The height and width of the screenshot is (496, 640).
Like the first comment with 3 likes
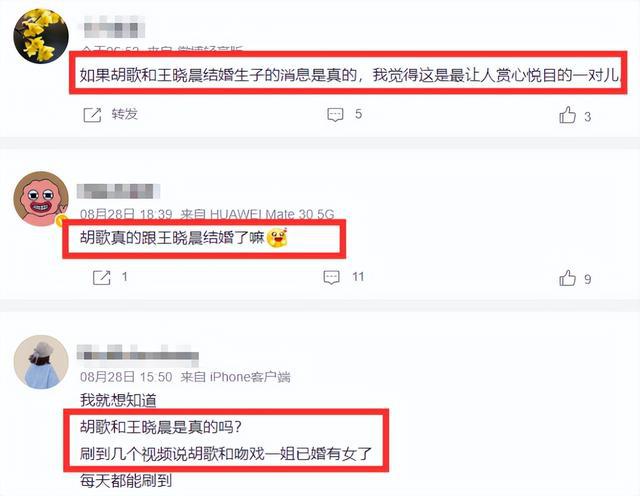(x=567, y=115)
